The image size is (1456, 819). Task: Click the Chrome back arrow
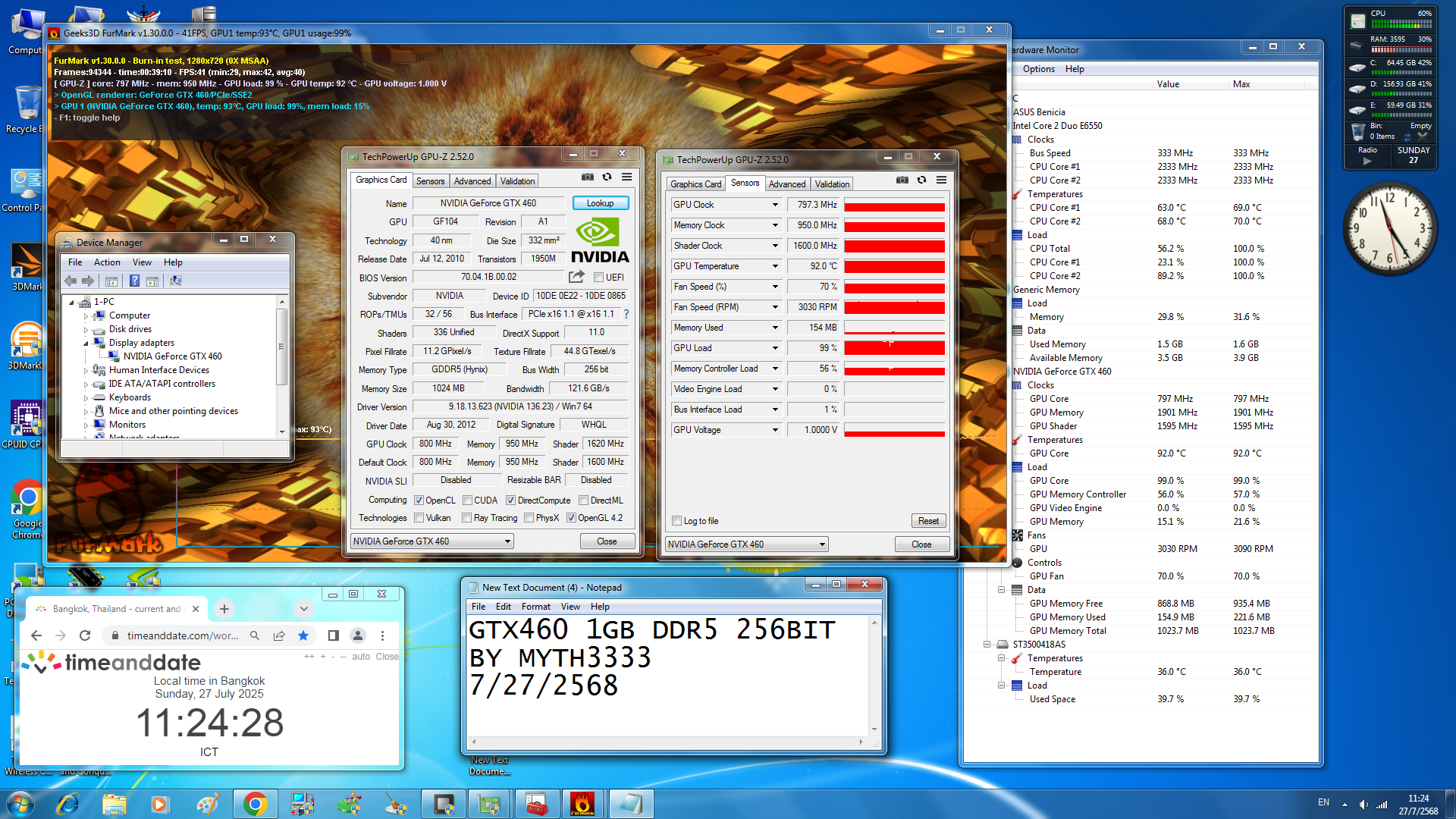36,635
